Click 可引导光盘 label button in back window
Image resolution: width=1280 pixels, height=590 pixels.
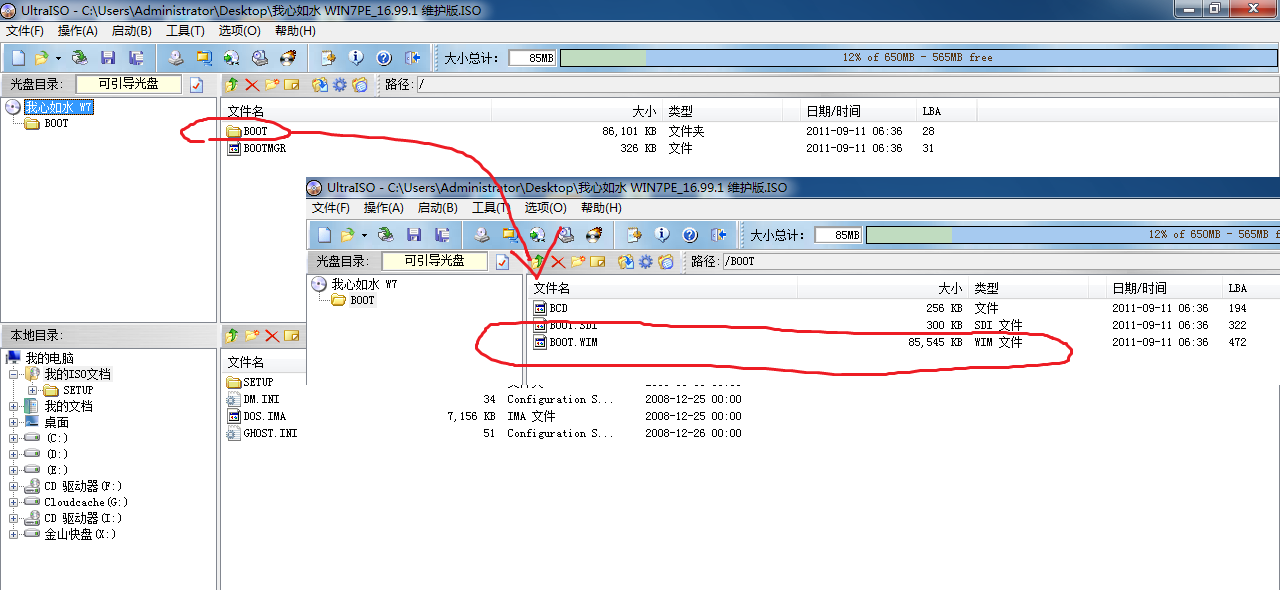(x=129, y=84)
